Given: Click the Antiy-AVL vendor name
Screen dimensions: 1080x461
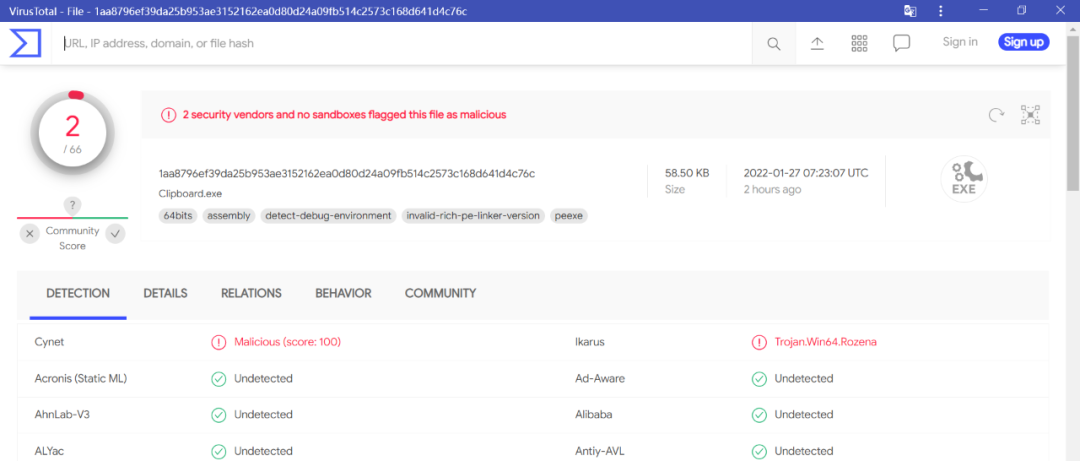Looking at the screenshot, I should (x=599, y=451).
